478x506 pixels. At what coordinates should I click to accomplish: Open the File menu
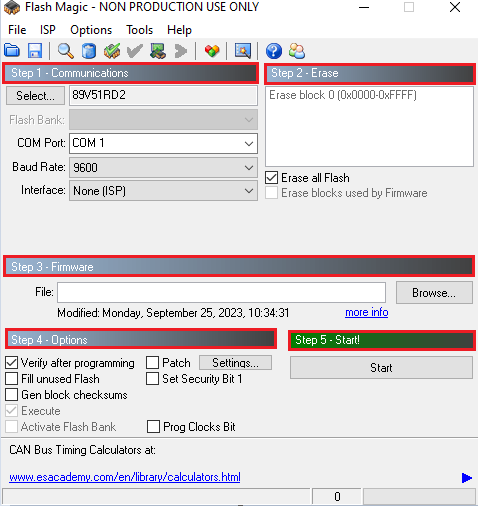point(17,30)
